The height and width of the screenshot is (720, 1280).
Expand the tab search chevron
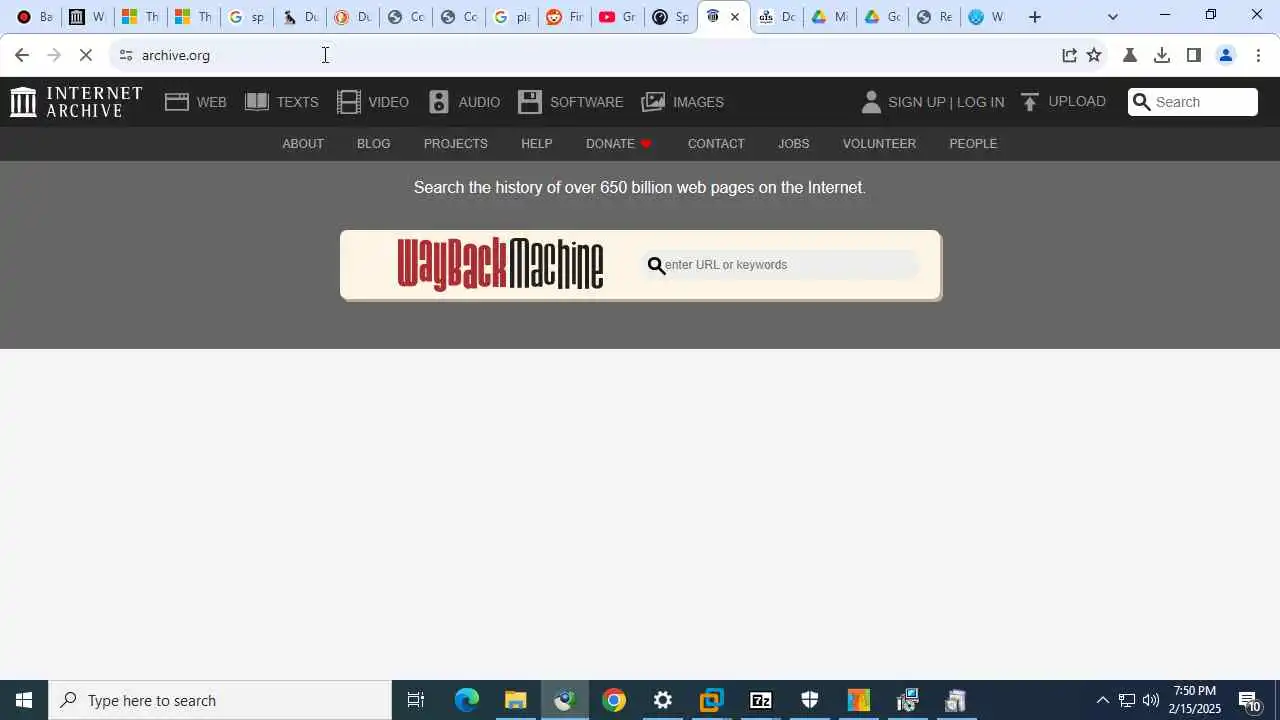[1113, 17]
